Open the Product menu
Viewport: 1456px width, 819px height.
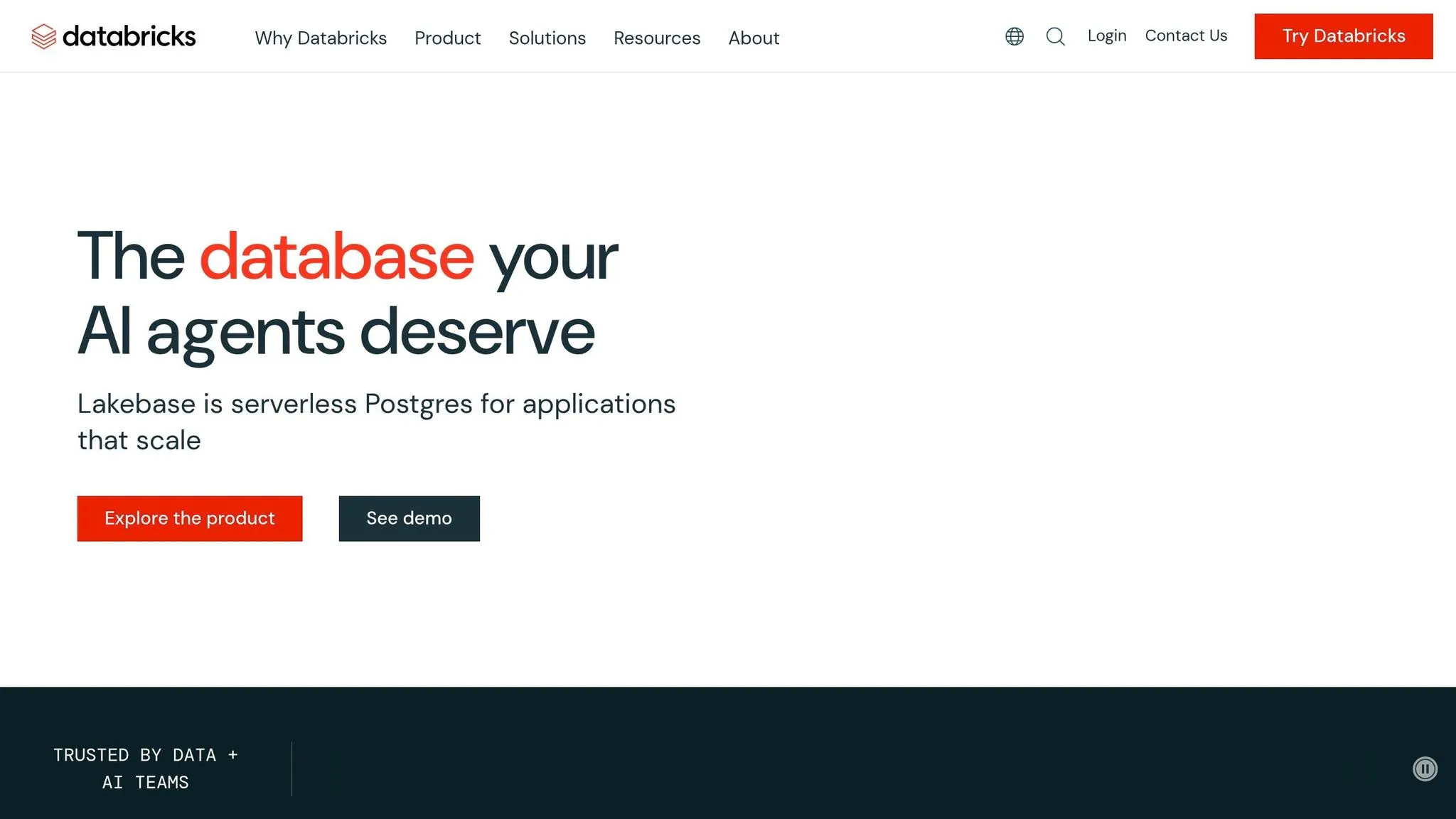(448, 38)
